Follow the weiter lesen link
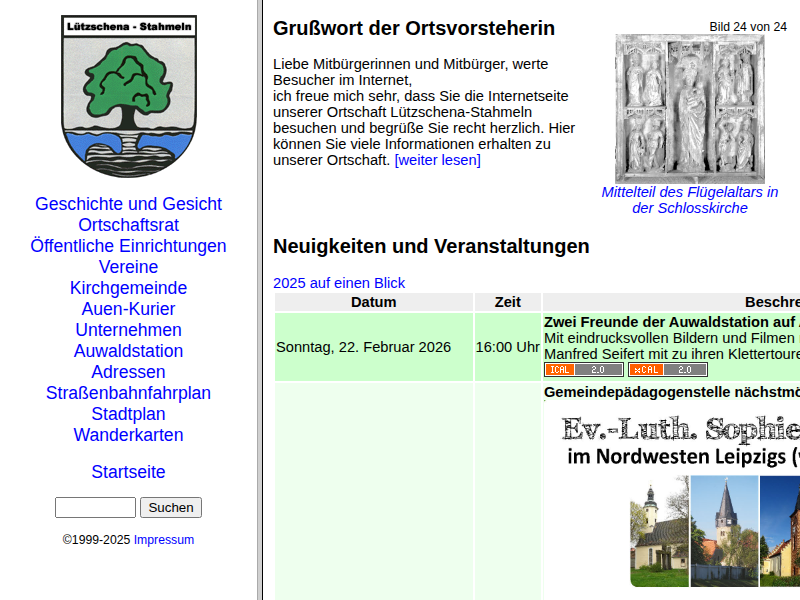Image resolution: width=800 pixels, height=600 pixels. click(437, 160)
